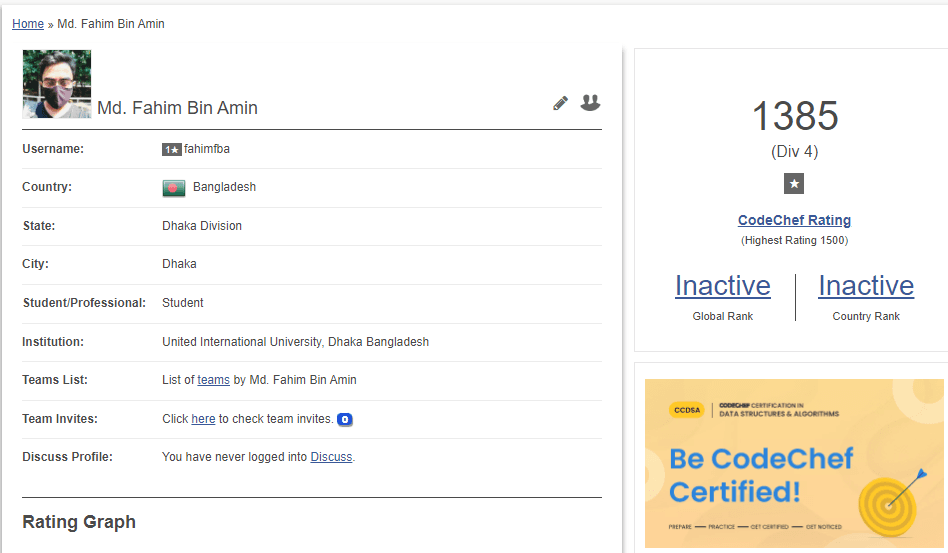The height and width of the screenshot is (553, 948).
Task: Click the Global Rank label
Action: tap(722, 316)
